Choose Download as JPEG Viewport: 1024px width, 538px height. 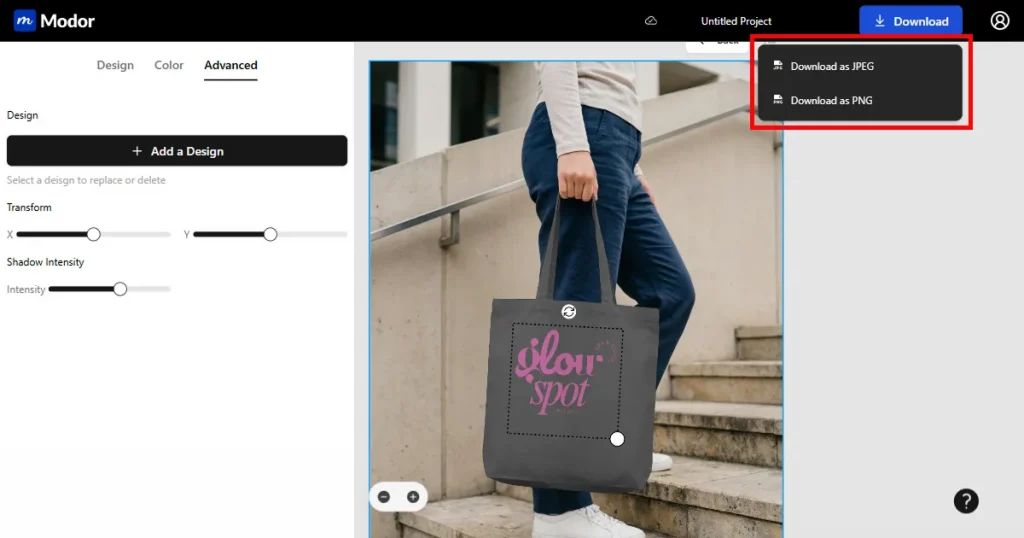click(859, 66)
